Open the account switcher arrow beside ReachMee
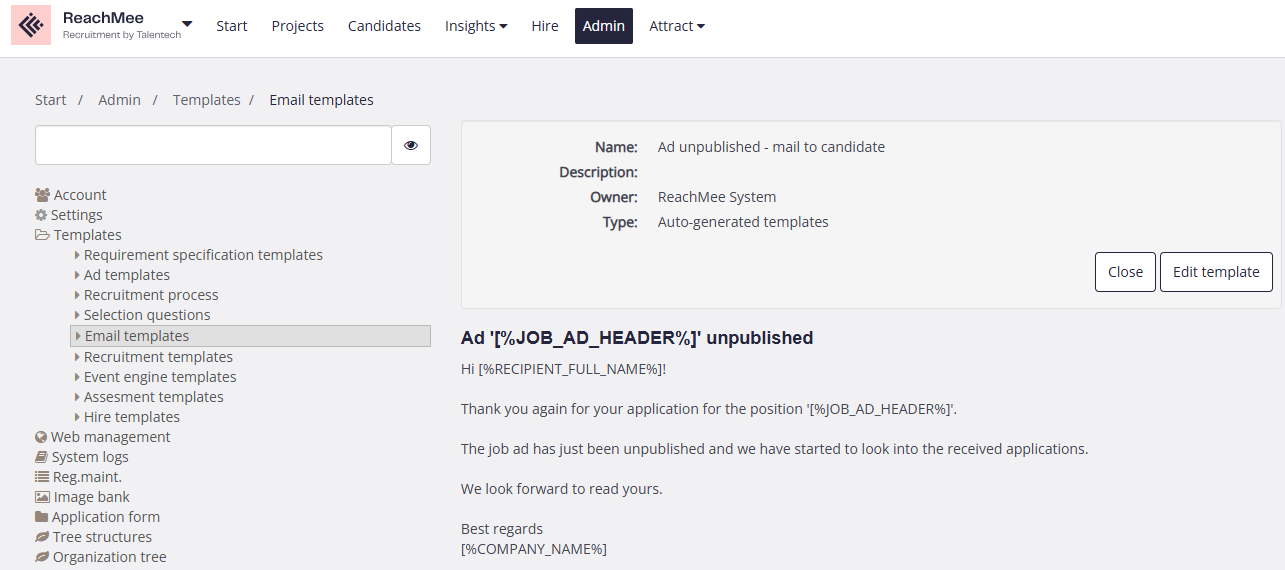1285x570 pixels. pos(187,23)
